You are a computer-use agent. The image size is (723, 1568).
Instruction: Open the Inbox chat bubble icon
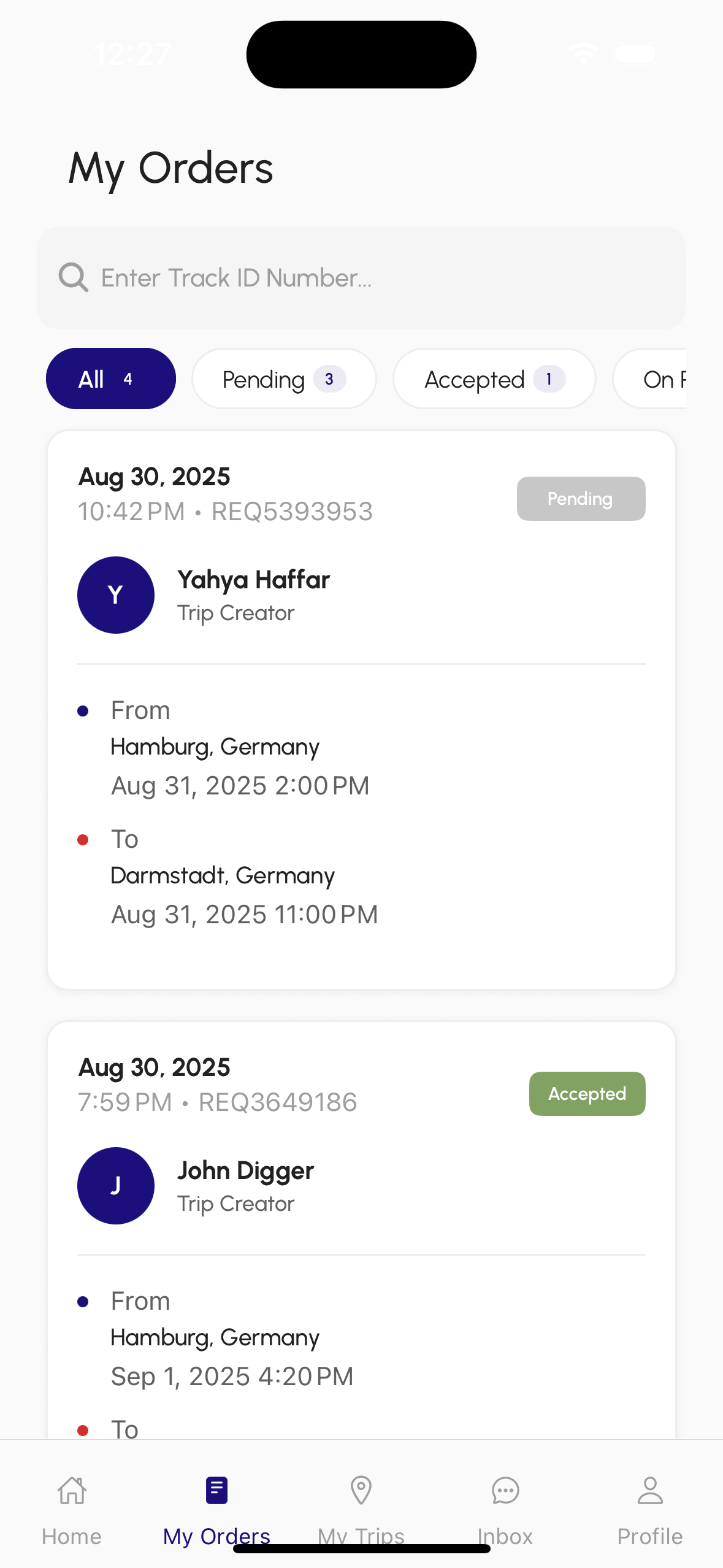tap(505, 1491)
